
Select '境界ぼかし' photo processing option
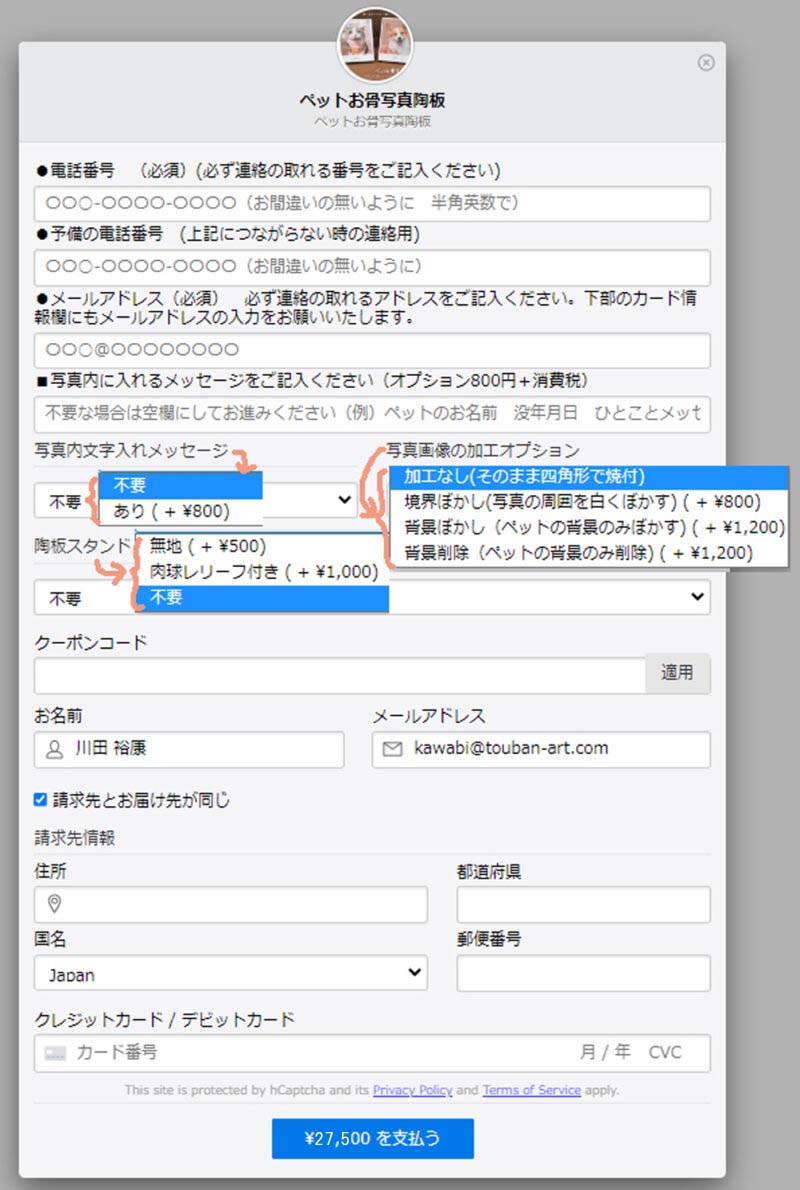[x=582, y=501]
